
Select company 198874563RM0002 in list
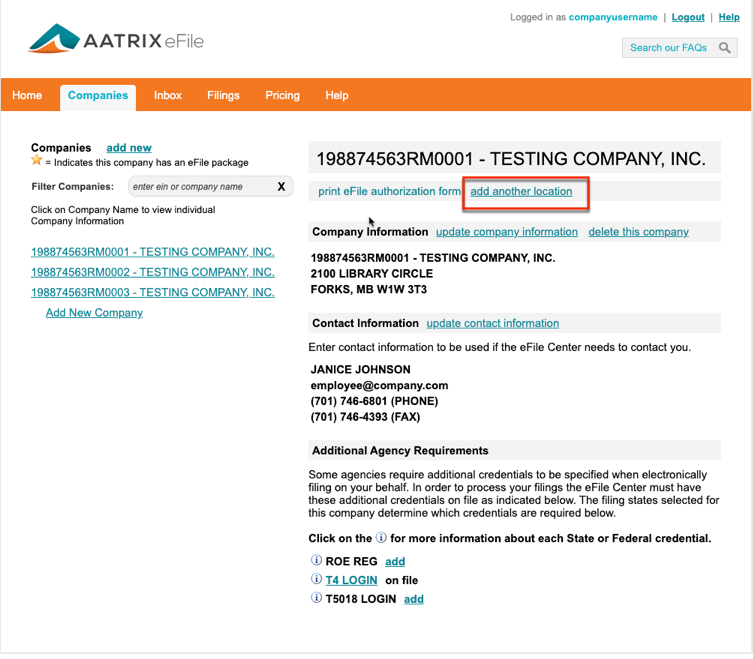pyautogui.click(x=152, y=272)
